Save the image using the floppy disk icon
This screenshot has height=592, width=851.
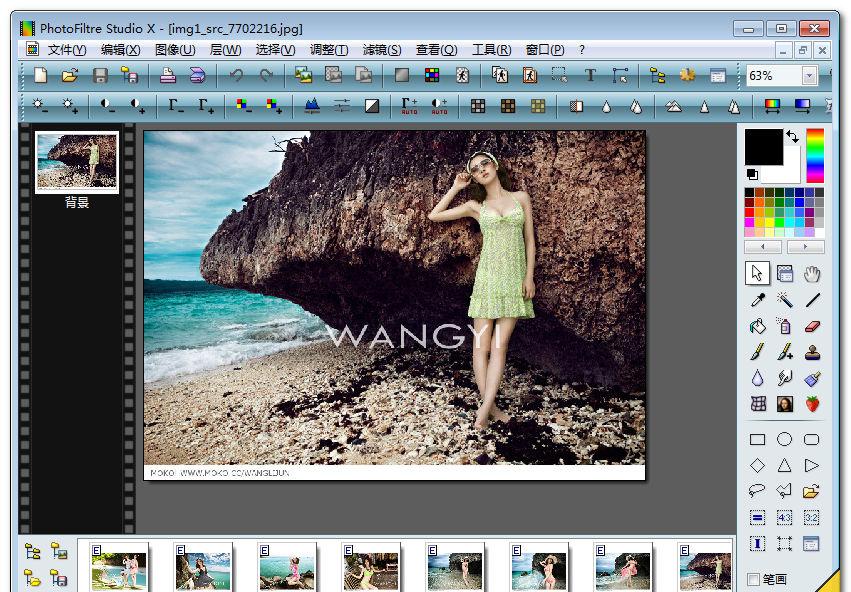100,75
